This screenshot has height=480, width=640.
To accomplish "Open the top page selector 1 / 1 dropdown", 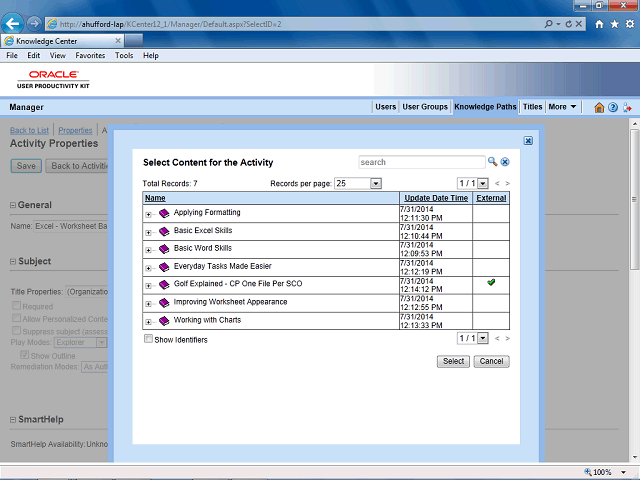I will [483, 184].
